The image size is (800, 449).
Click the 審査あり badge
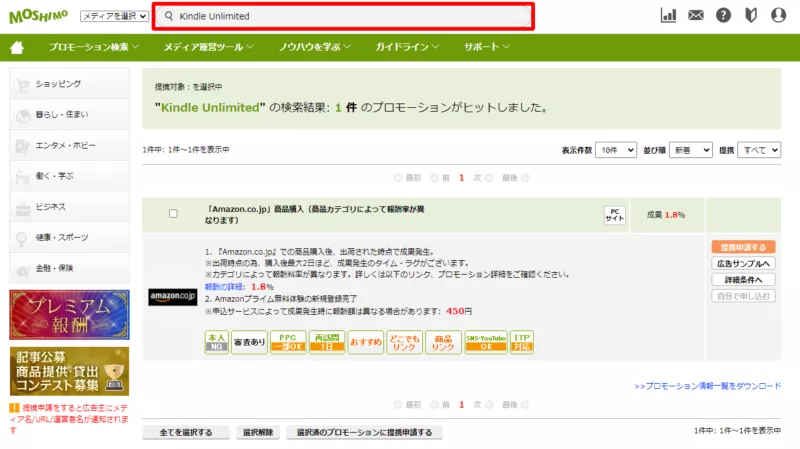(x=249, y=342)
